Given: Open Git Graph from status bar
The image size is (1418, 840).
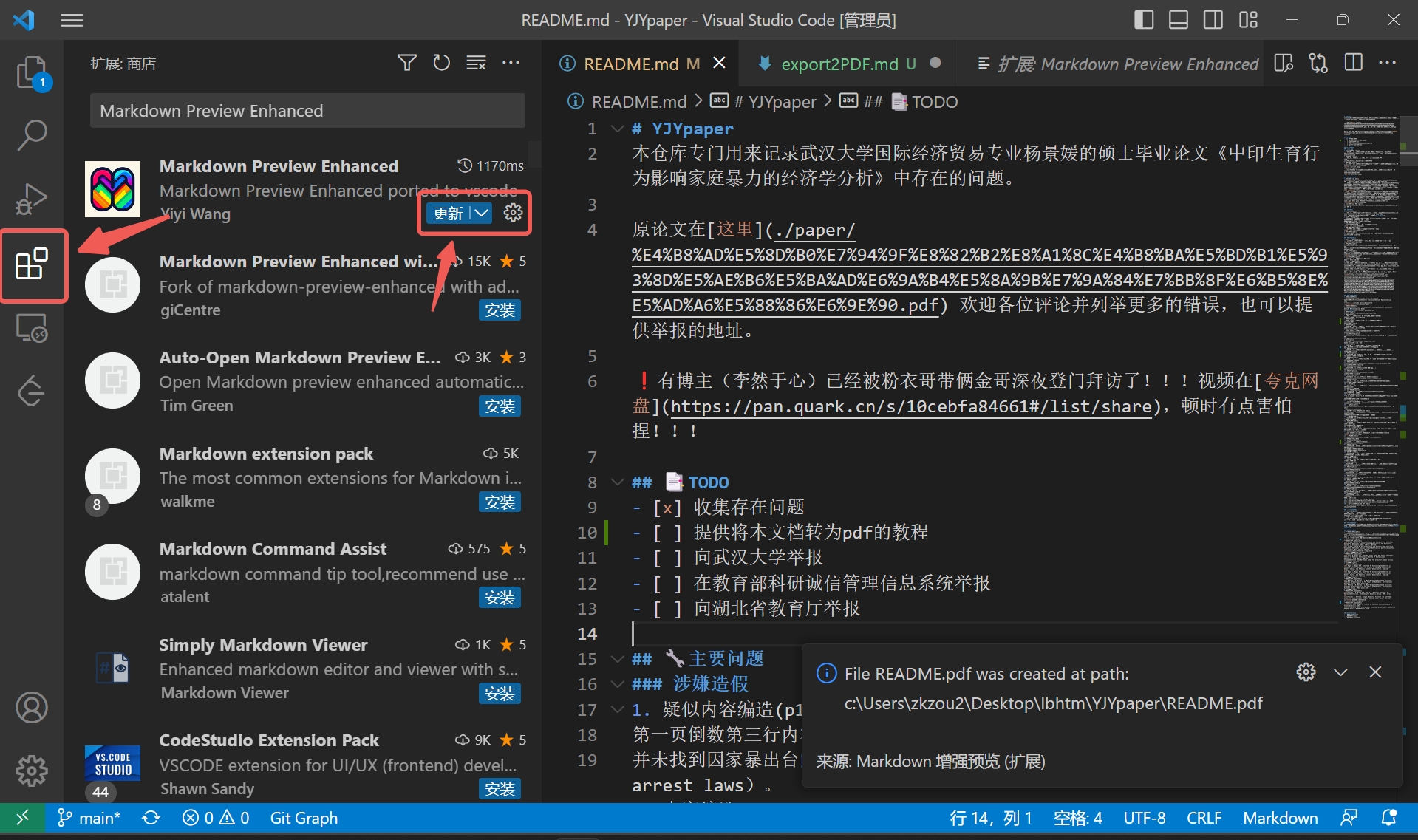Looking at the screenshot, I should tap(304, 818).
